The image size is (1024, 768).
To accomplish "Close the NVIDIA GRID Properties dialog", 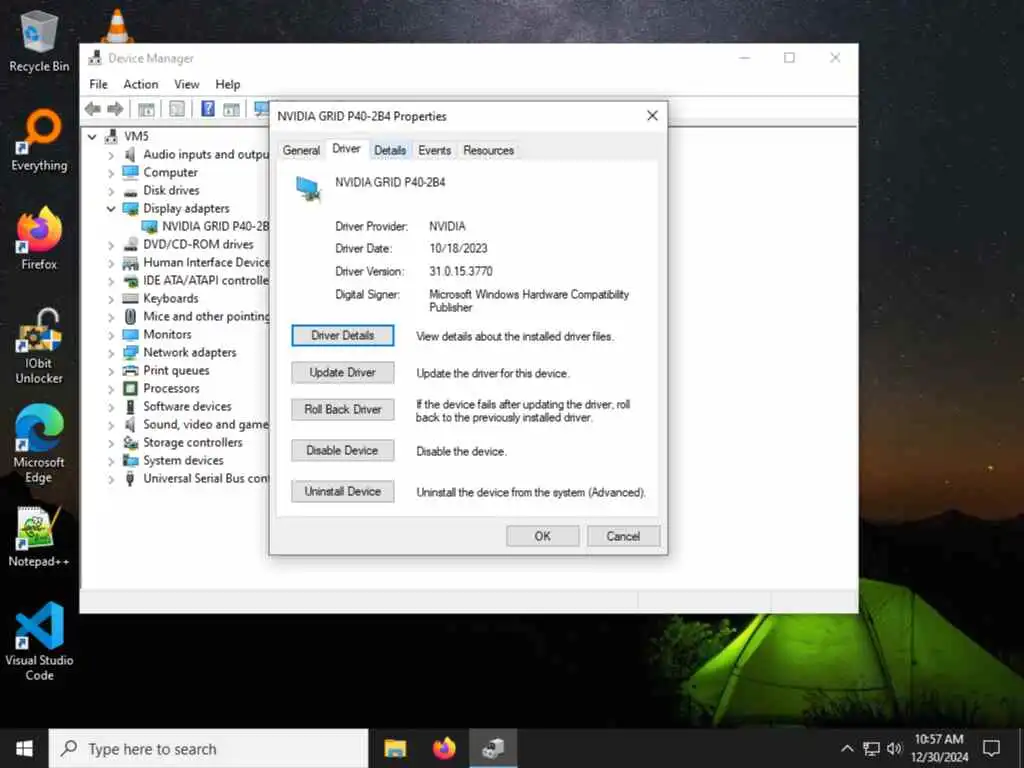I will tap(652, 116).
